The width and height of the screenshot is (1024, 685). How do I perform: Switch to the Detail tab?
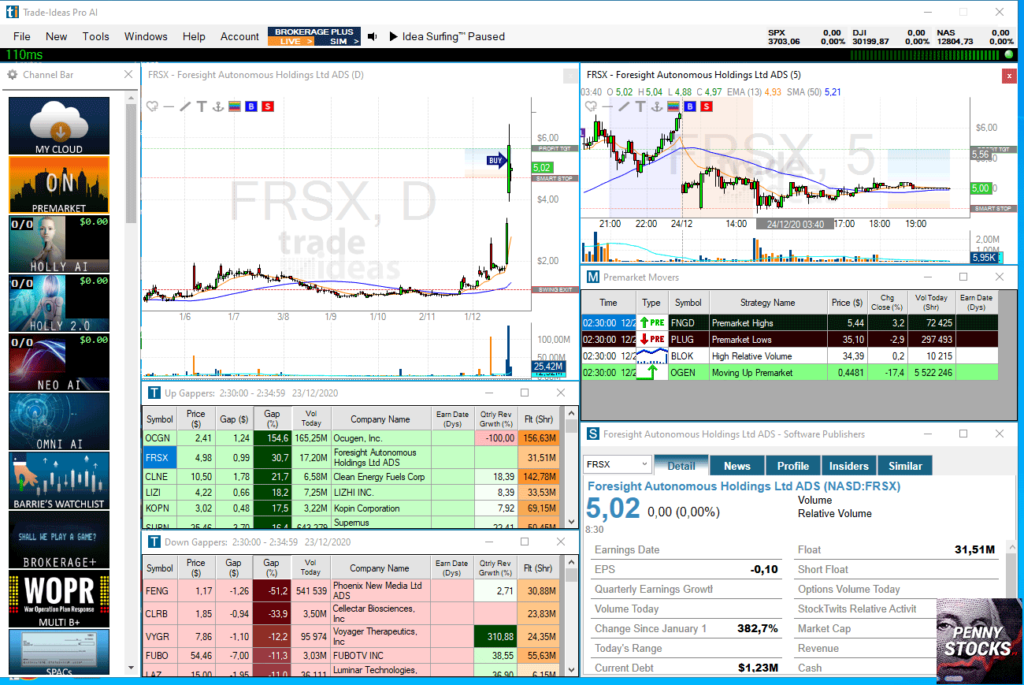[x=681, y=466]
